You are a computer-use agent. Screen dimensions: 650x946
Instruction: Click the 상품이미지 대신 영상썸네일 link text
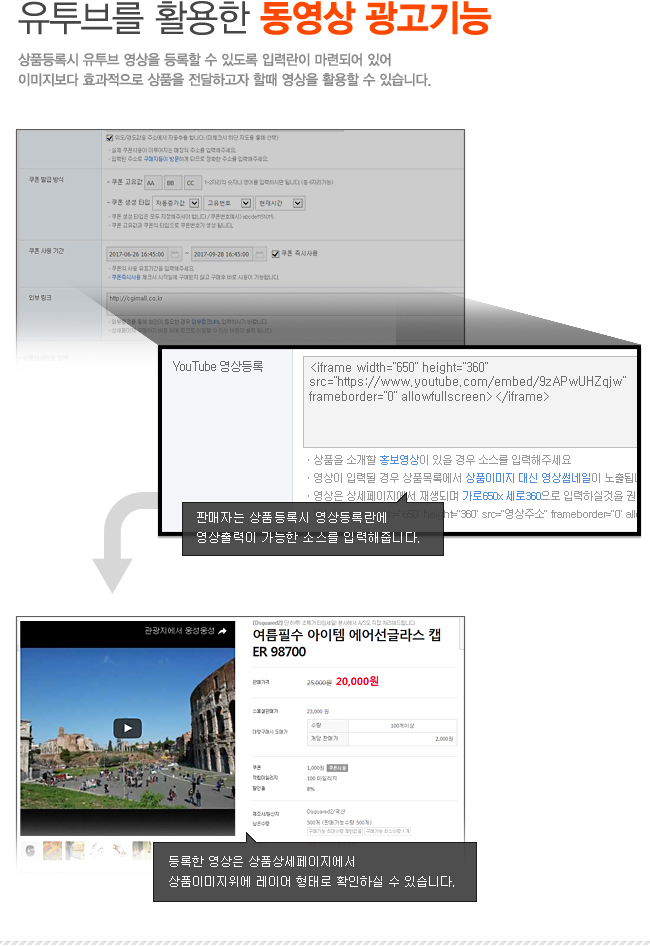[x=528, y=478]
